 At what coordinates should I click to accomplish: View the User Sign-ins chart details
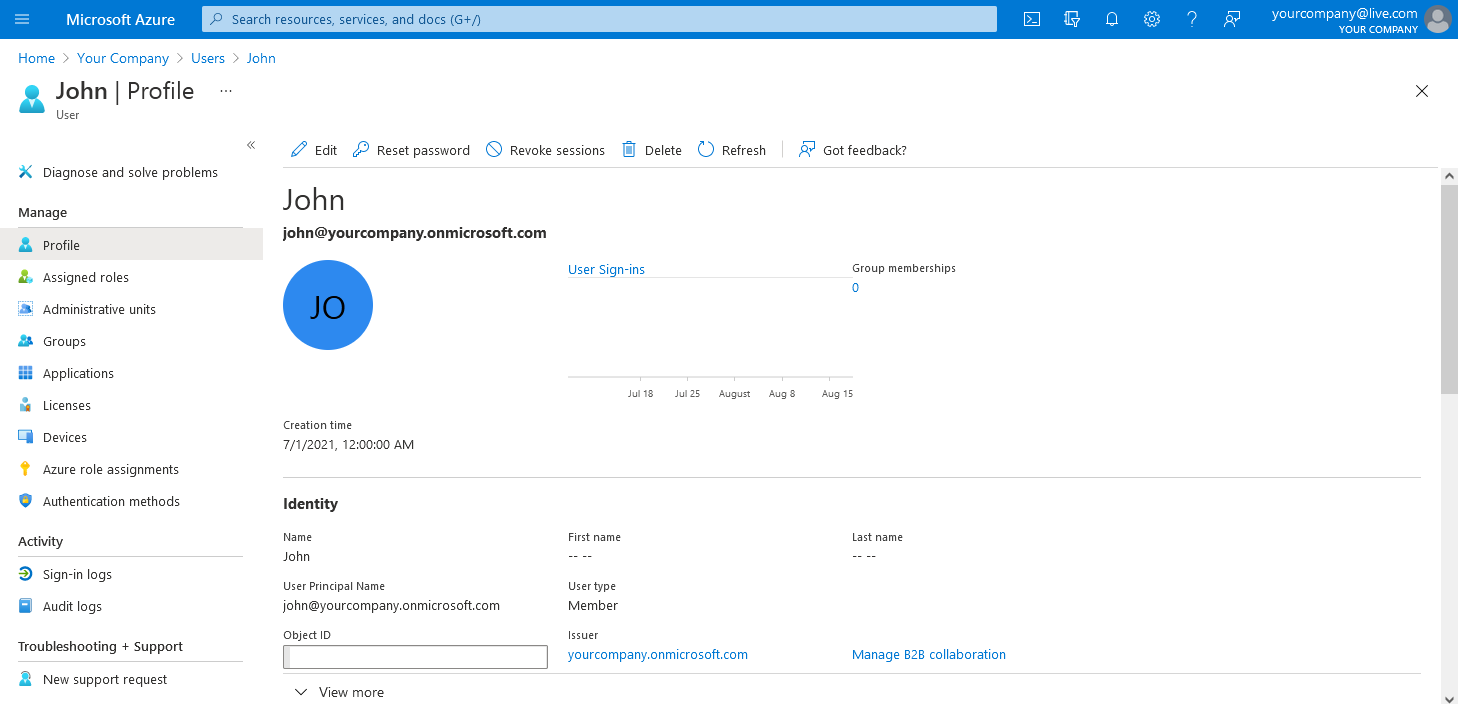pyautogui.click(x=605, y=268)
